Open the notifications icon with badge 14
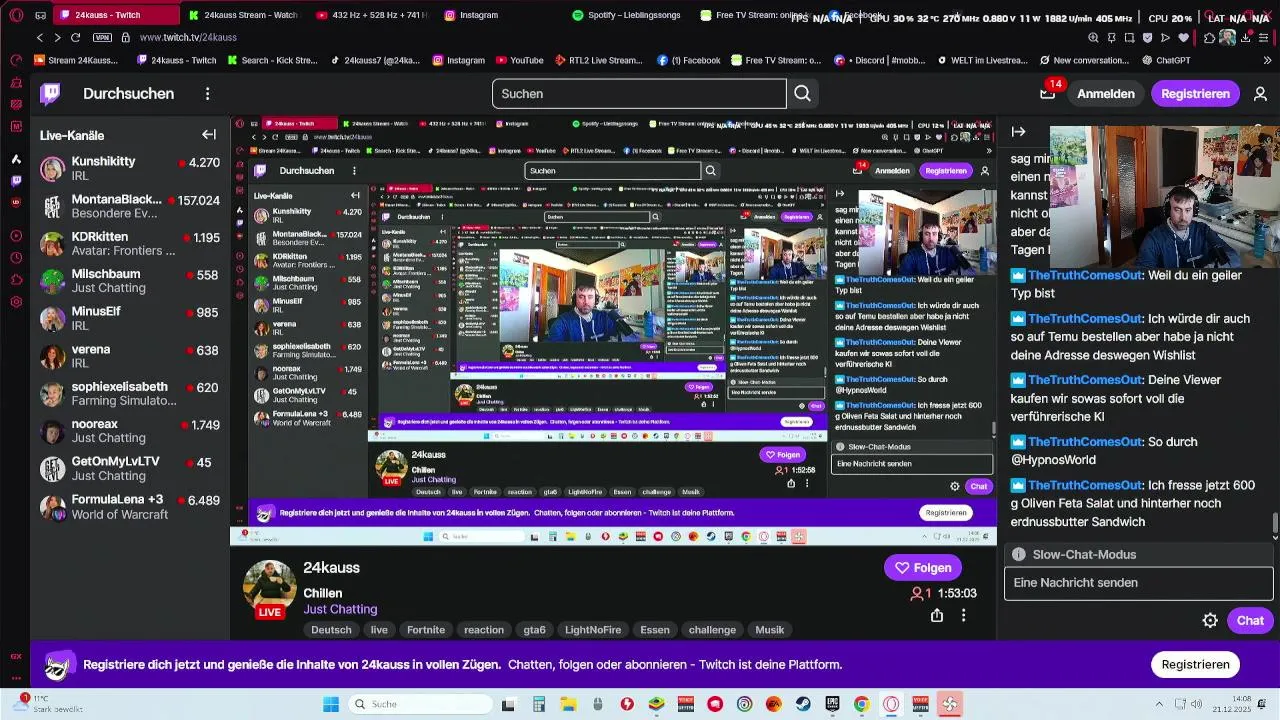 1048,92
